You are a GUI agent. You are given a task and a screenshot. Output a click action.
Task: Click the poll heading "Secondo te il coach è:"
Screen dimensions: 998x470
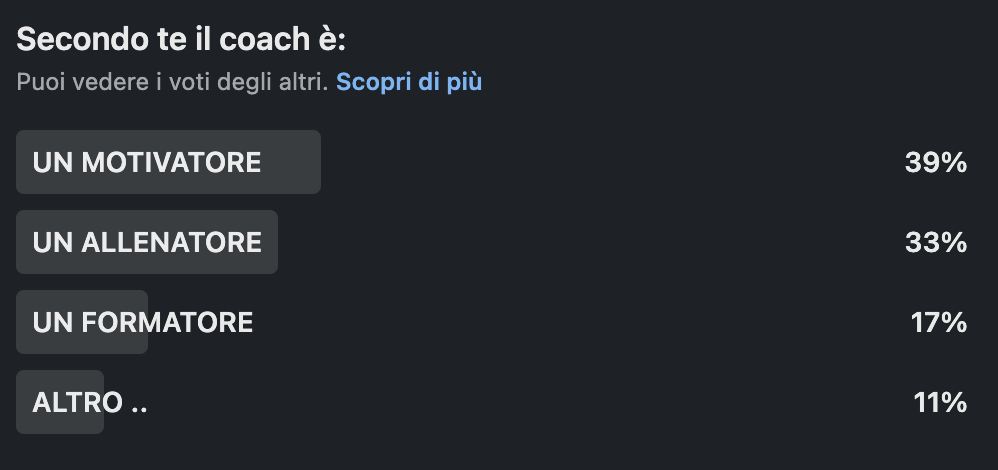[x=181, y=39]
